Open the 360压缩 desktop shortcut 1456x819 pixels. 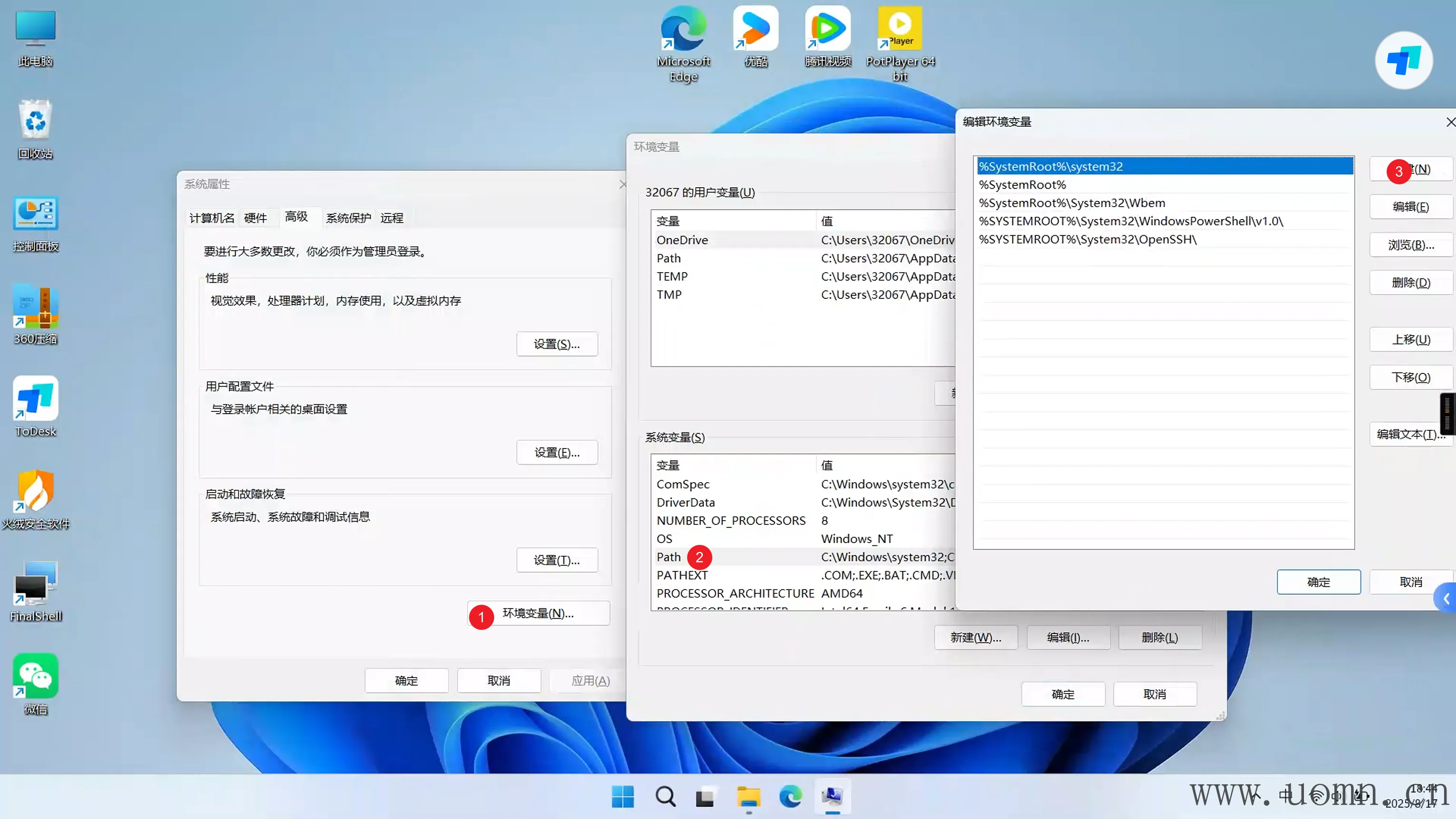36,307
